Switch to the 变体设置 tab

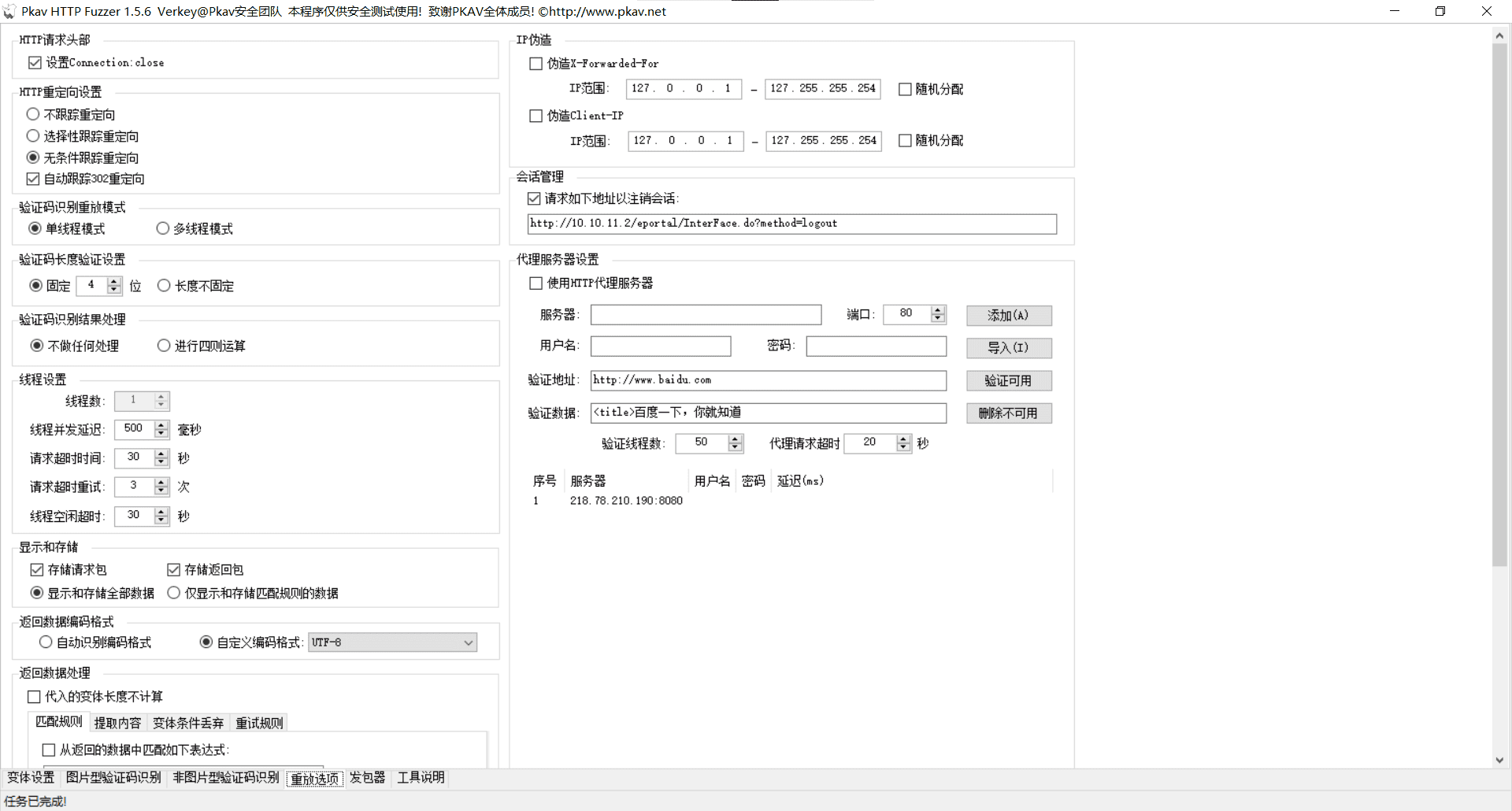(31, 778)
